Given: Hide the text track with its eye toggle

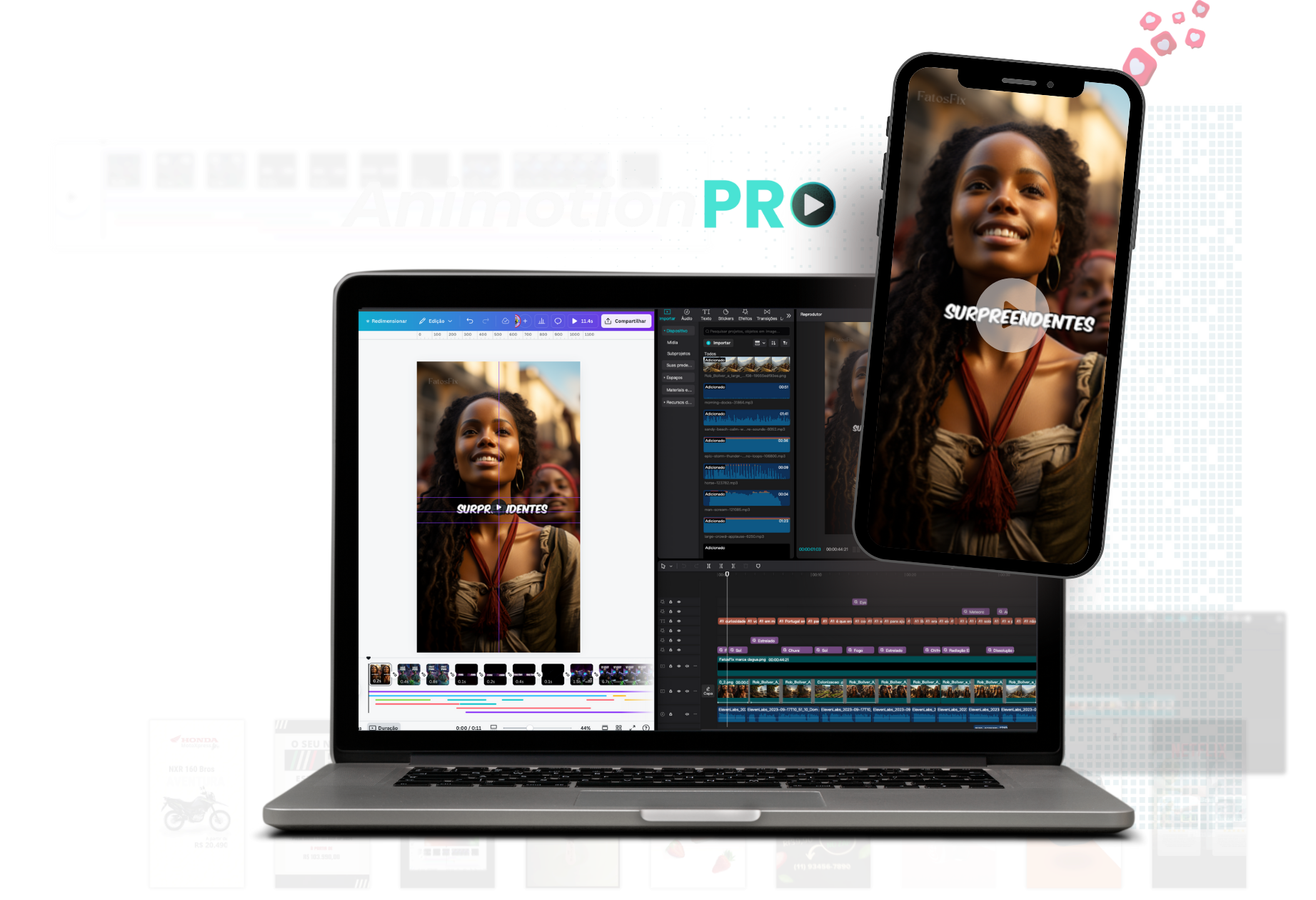Looking at the screenshot, I should [678, 621].
